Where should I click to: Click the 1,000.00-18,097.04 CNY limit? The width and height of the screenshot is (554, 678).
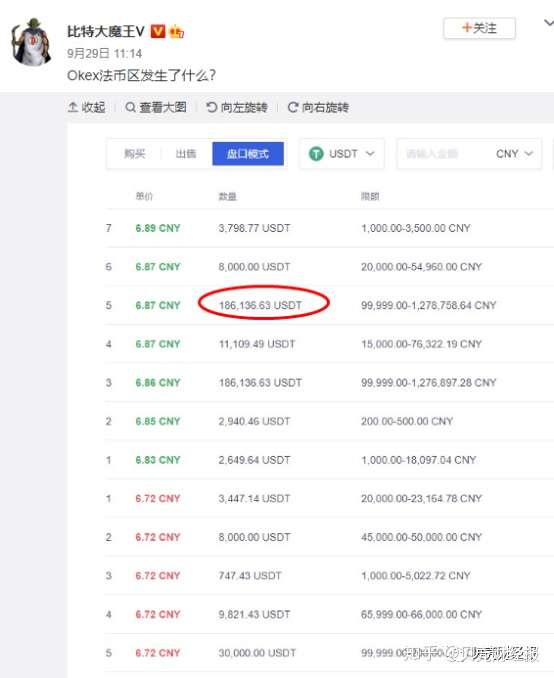click(419, 460)
